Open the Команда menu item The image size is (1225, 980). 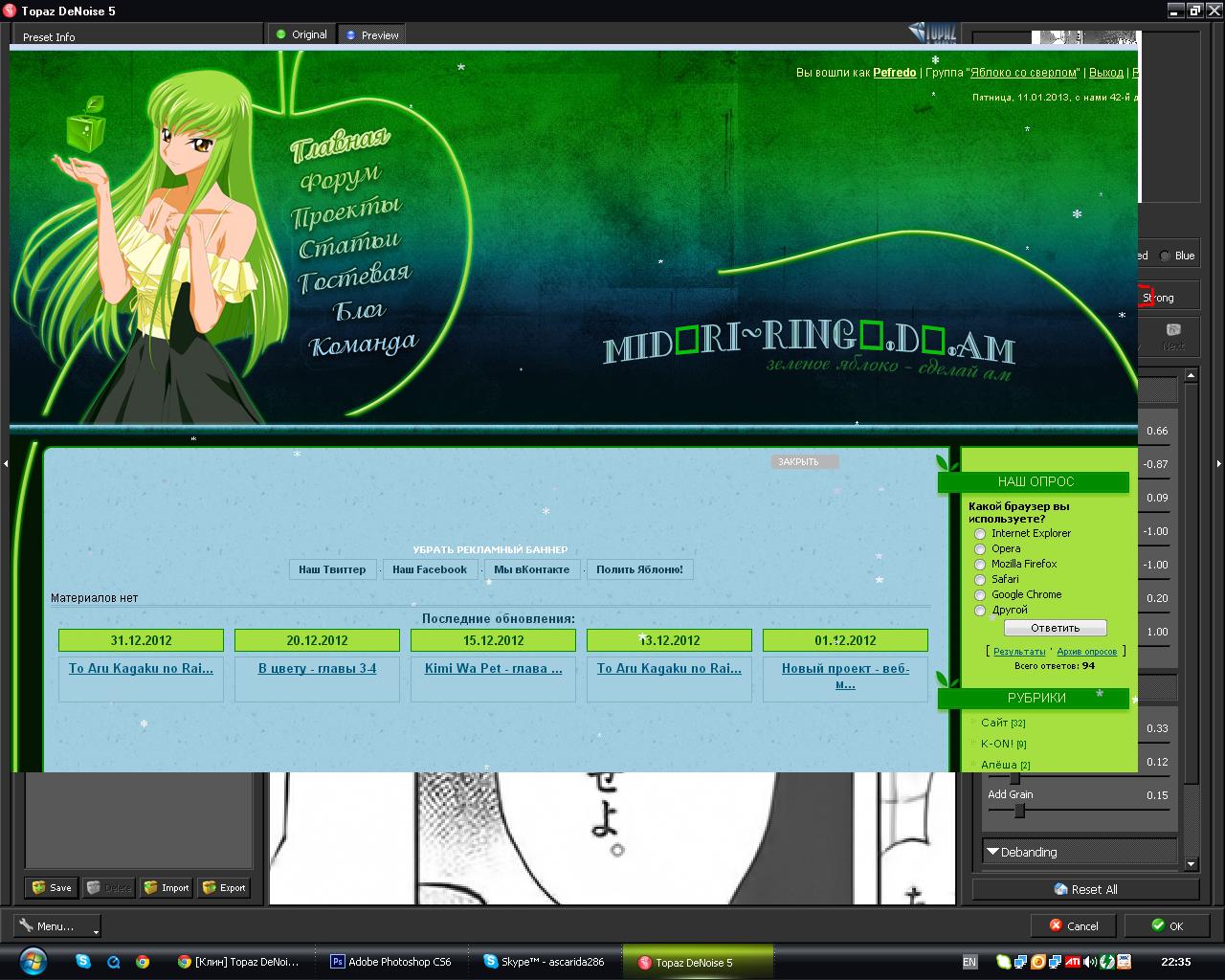click(x=364, y=344)
